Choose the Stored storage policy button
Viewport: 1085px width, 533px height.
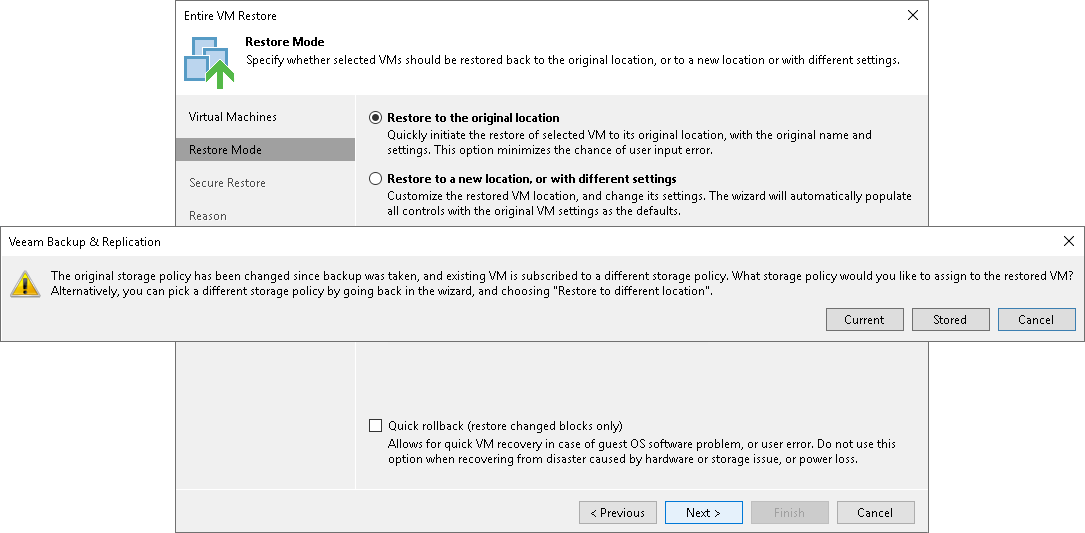pos(950,320)
